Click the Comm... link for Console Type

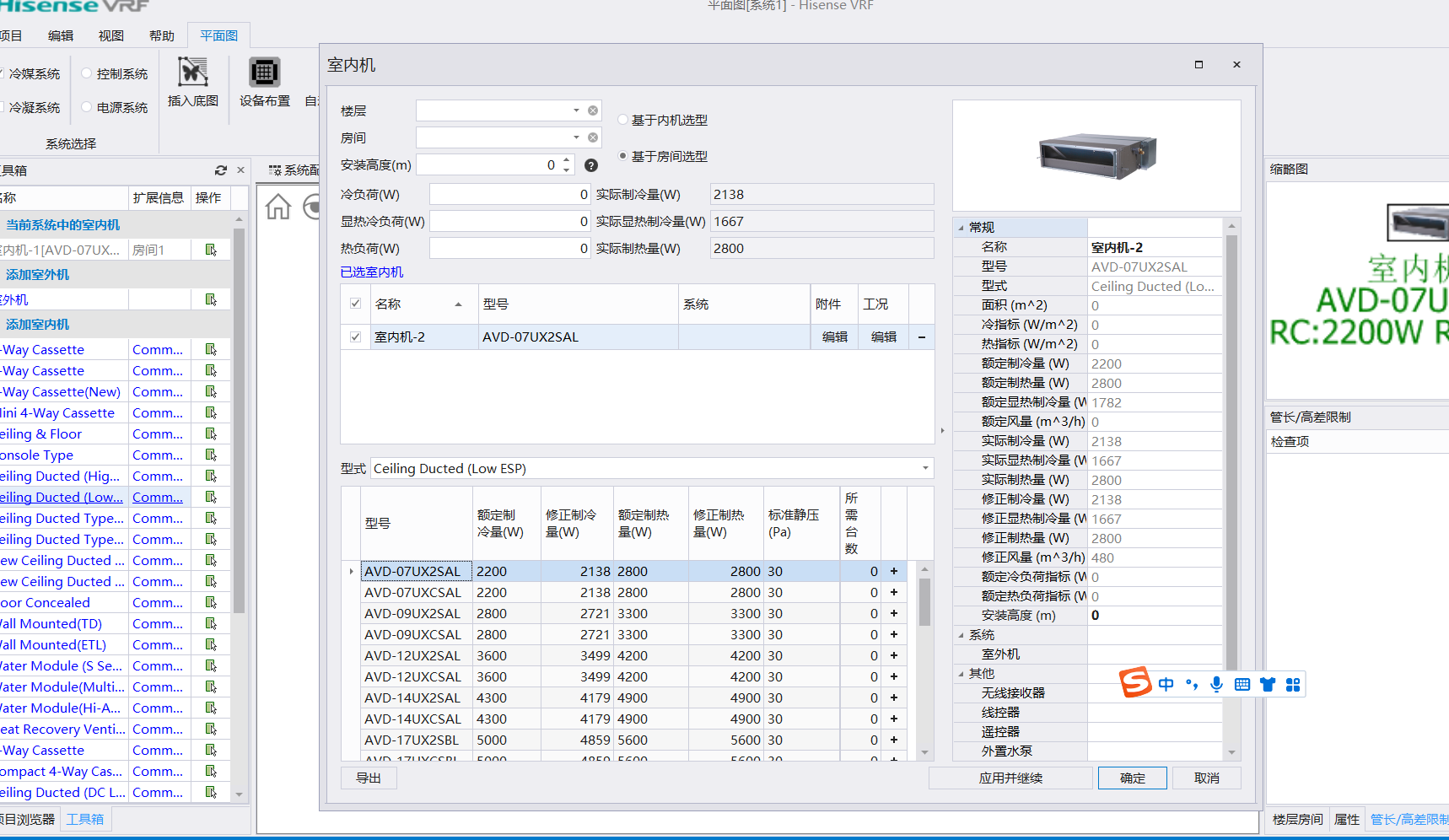pos(158,455)
